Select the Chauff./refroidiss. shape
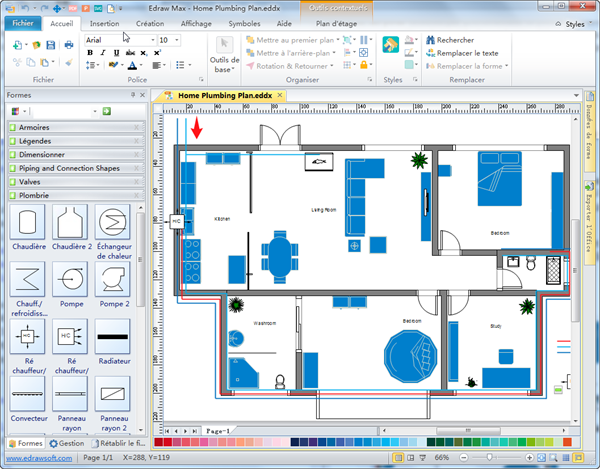The height and width of the screenshot is (469, 600). pos(28,279)
